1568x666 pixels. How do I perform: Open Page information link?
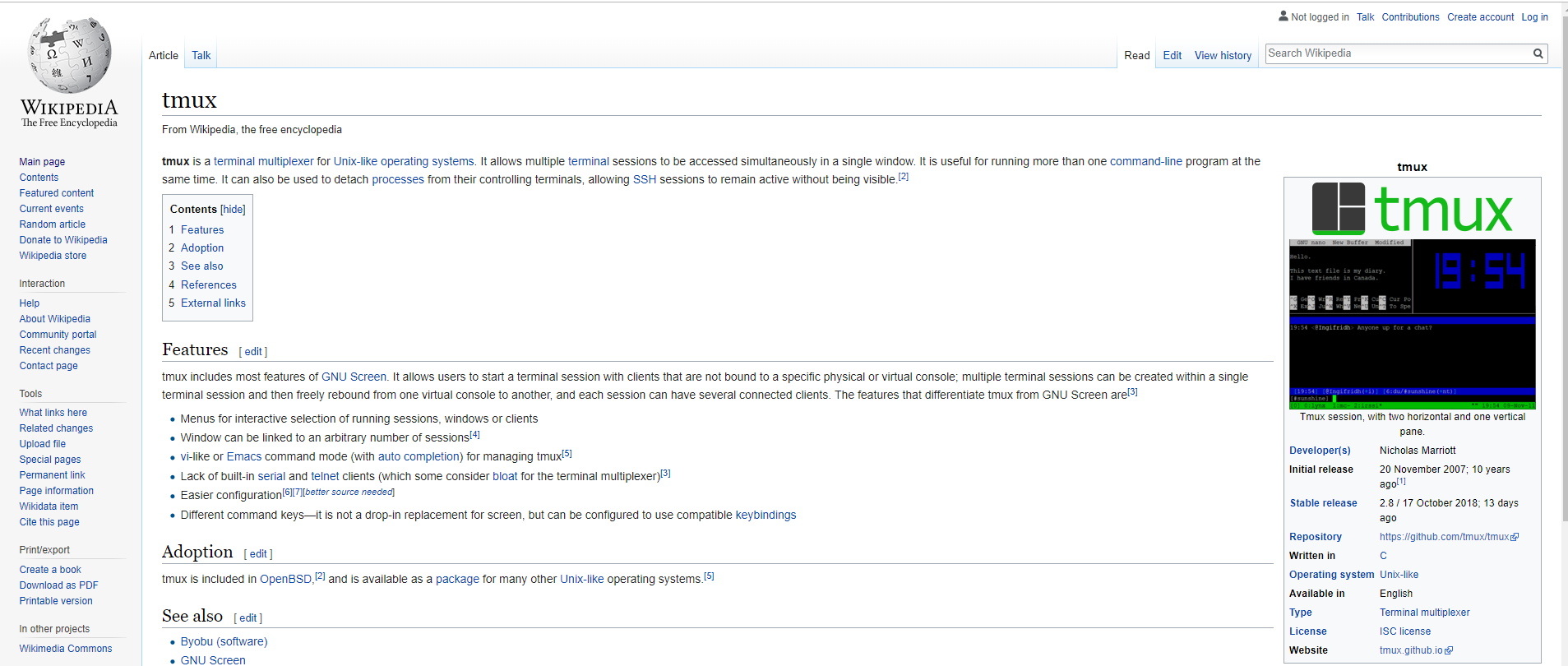[x=57, y=491]
